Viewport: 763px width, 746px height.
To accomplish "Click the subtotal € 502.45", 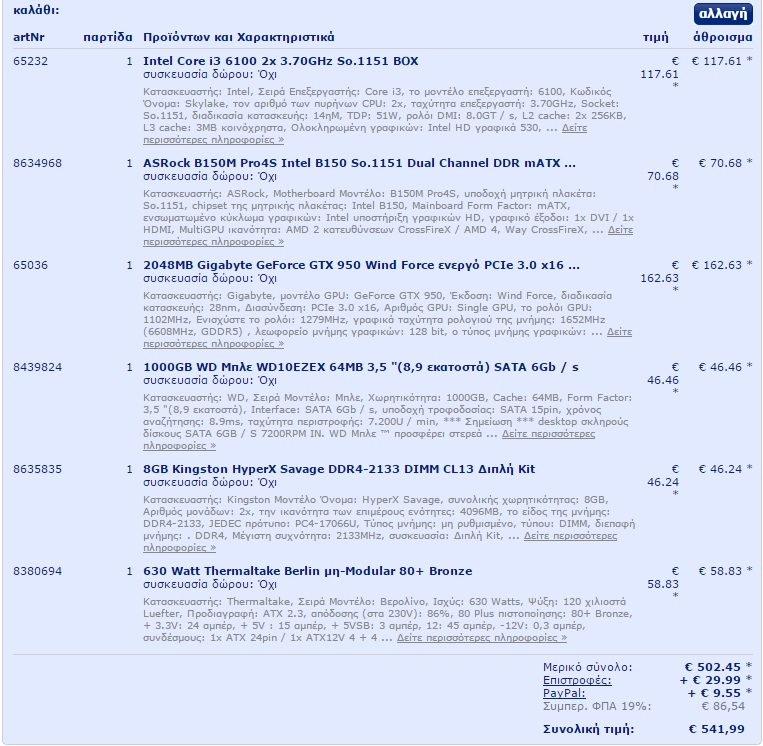I will (x=713, y=667).
